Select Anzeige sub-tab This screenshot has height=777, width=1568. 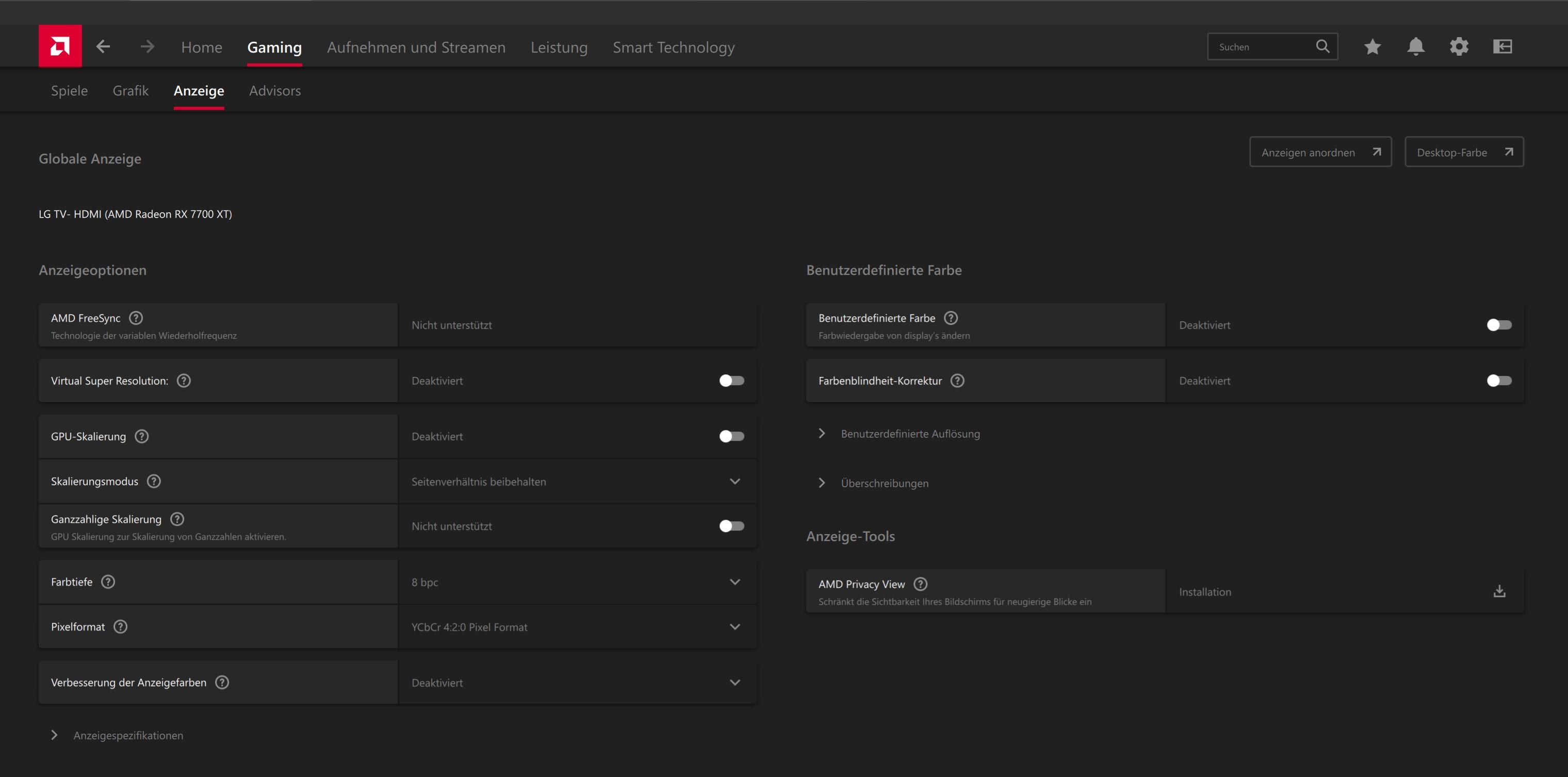(x=199, y=91)
